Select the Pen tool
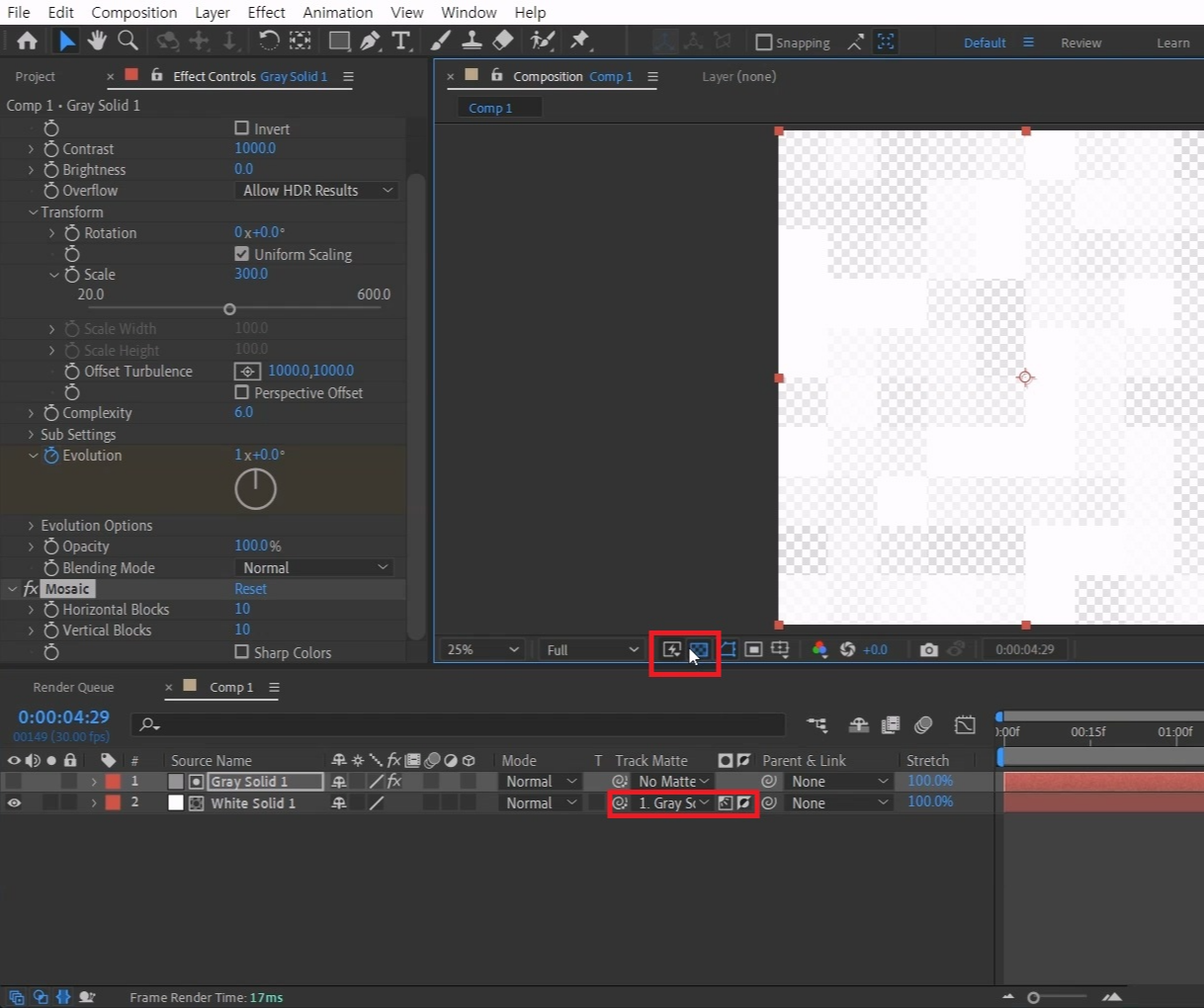The image size is (1204, 1008). [370, 41]
